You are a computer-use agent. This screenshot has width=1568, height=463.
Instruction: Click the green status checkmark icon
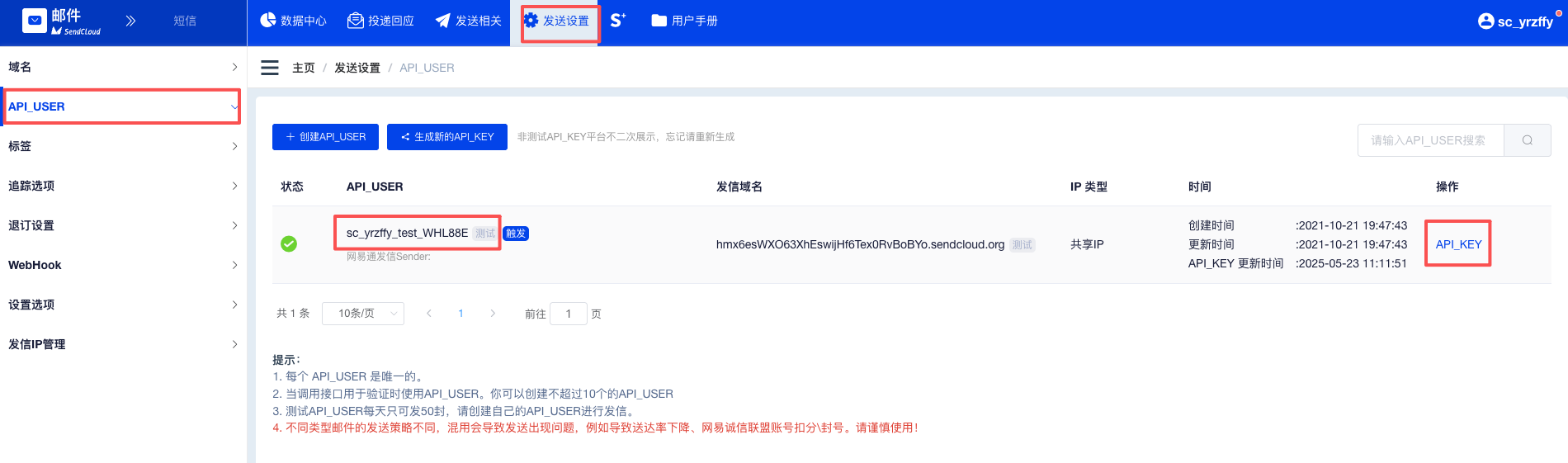(289, 243)
